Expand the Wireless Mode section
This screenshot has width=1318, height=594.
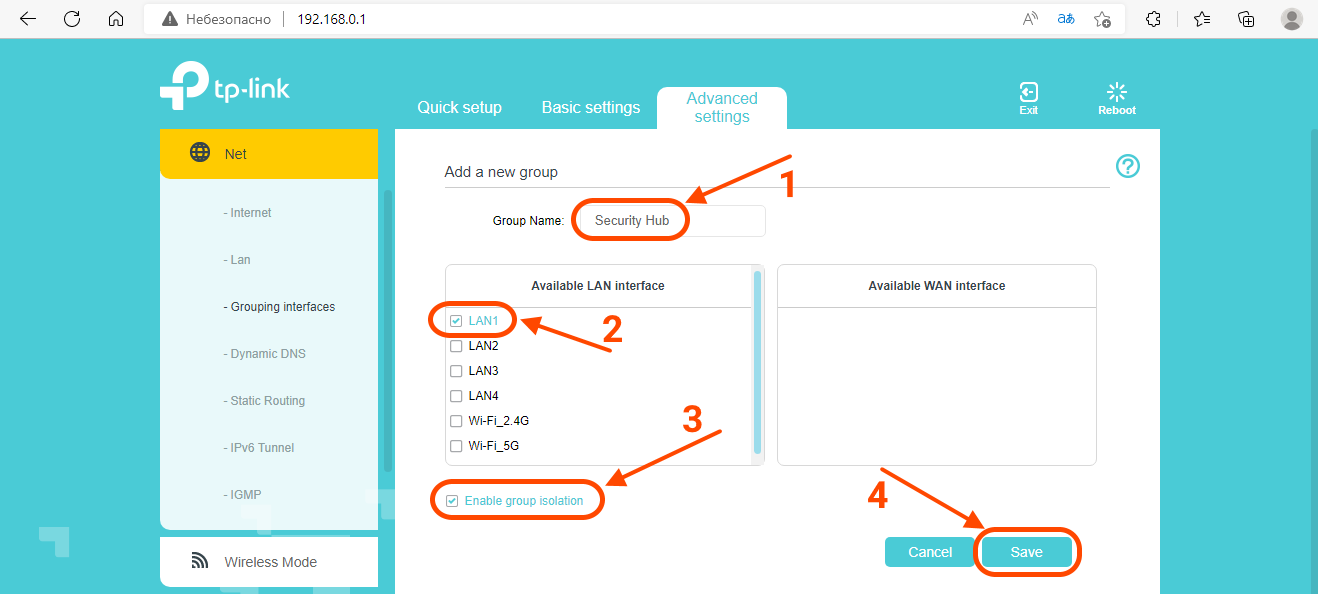pyautogui.click(x=269, y=562)
